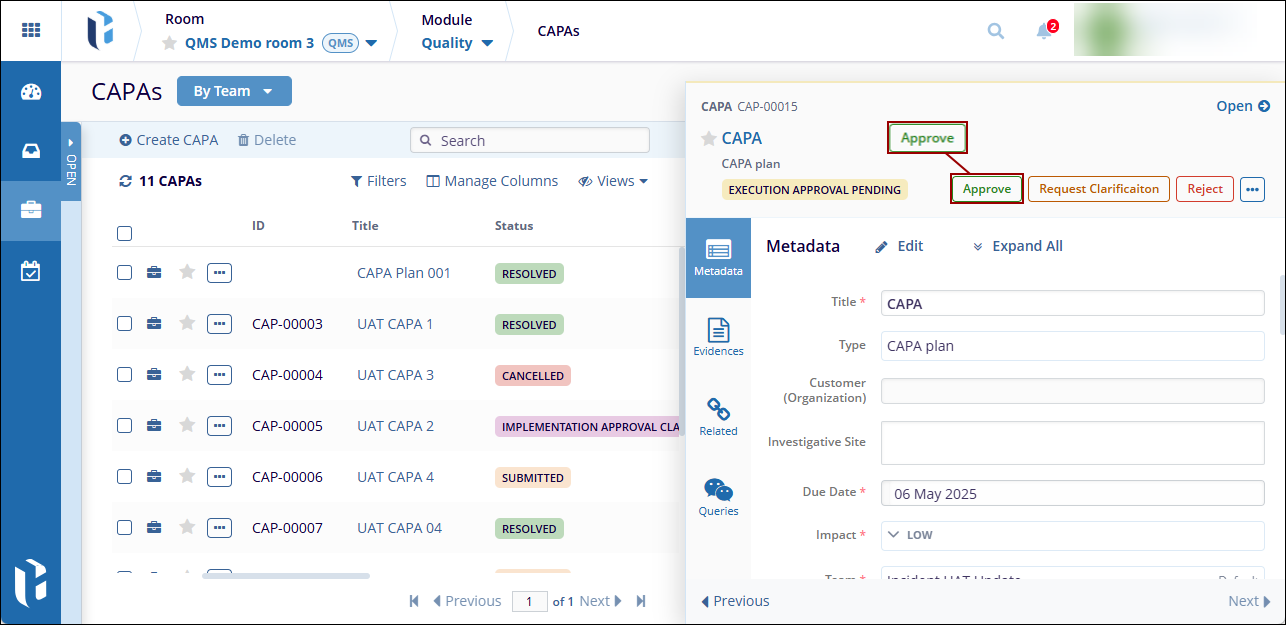The height and width of the screenshot is (625, 1286).
Task: Open the dashboard from the sidebar
Action: (x=31, y=92)
